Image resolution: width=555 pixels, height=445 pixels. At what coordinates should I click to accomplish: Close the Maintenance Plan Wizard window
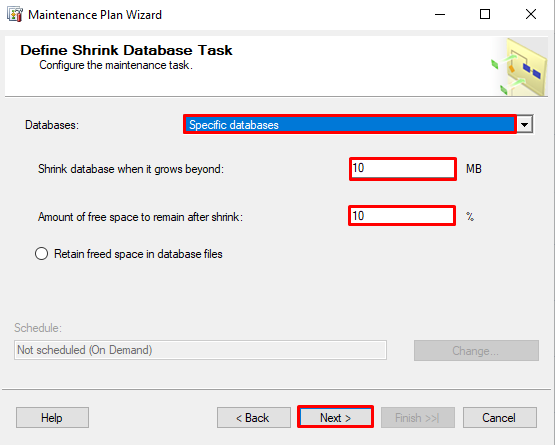[531, 15]
